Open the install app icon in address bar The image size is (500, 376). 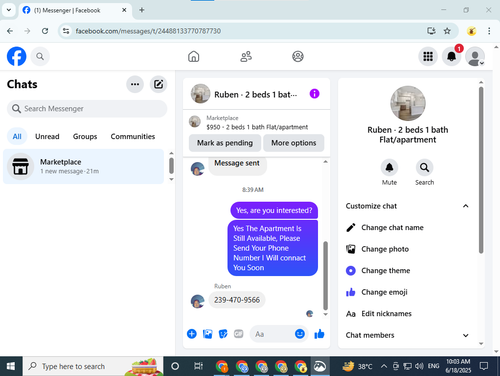click(x=431, y=31)
